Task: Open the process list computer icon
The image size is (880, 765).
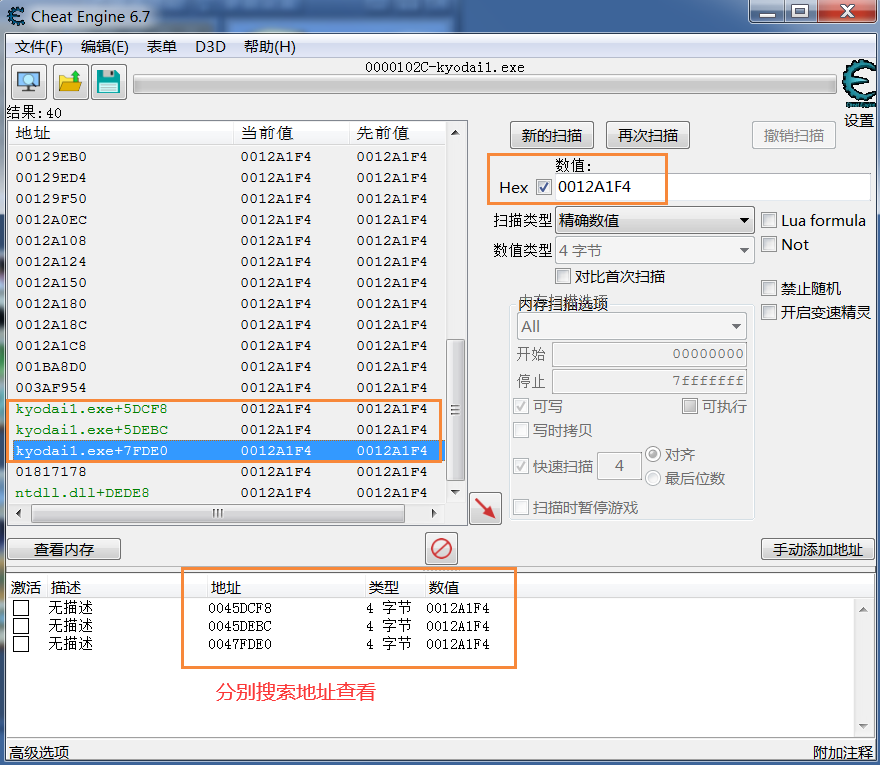Action: [29, 82]
